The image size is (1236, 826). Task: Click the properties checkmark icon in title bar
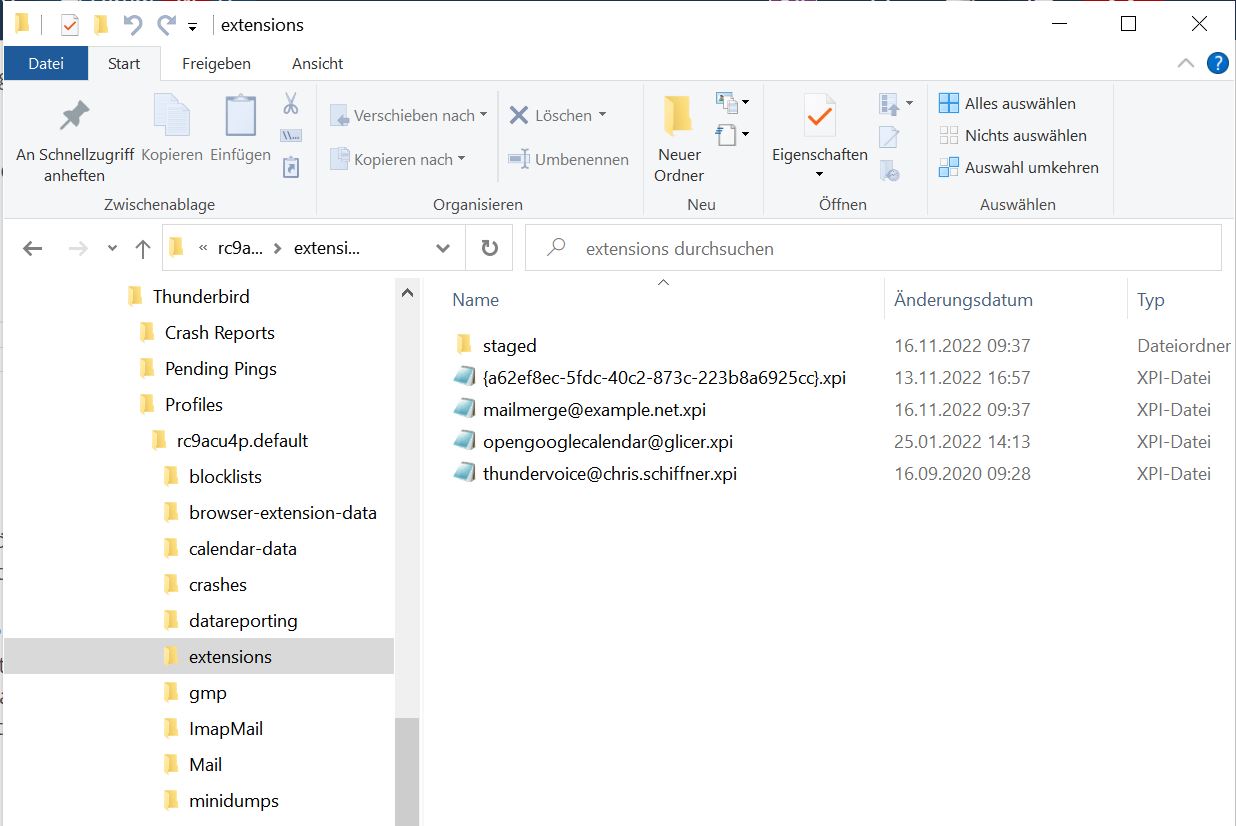[x=69, y=24]
